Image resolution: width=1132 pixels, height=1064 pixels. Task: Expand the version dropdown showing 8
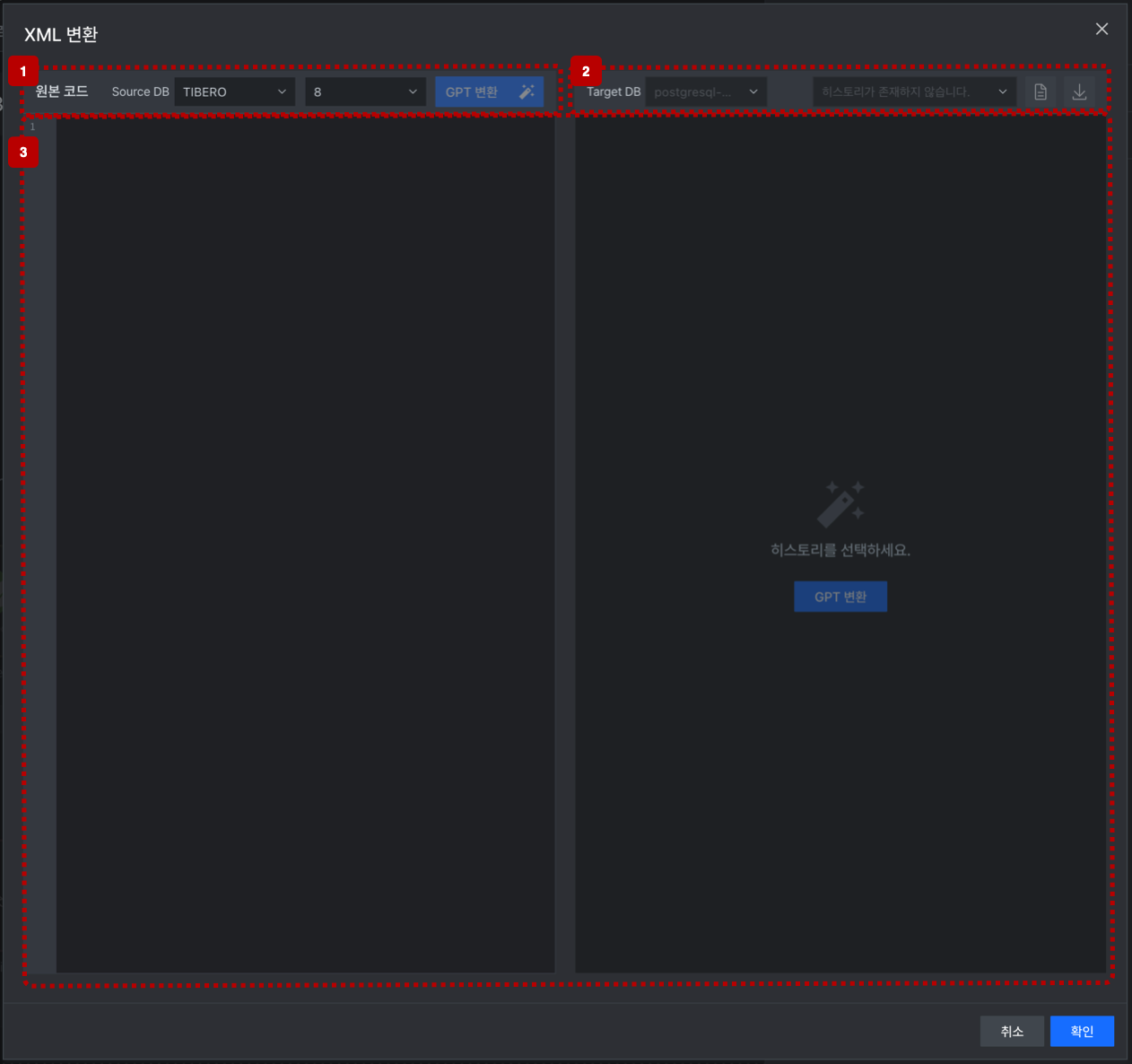(x=365, y=92)
